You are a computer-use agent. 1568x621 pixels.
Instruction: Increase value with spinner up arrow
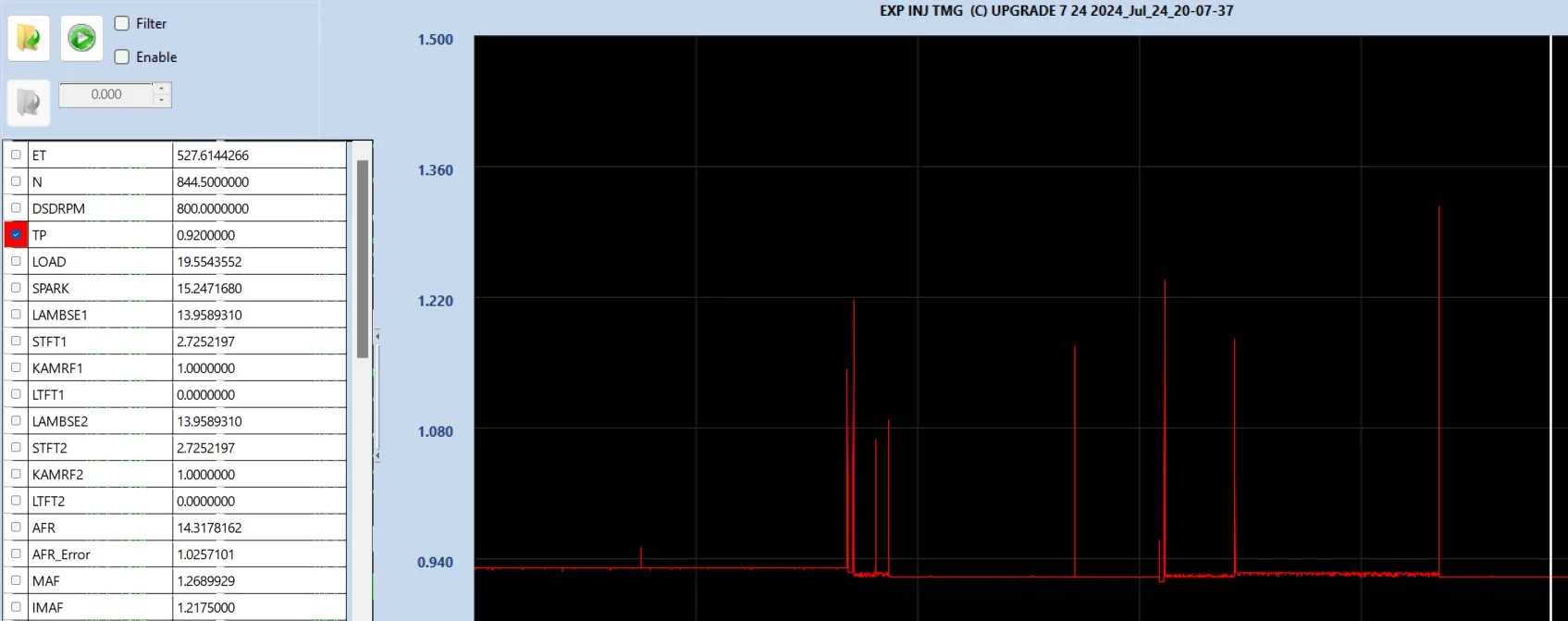162,89
